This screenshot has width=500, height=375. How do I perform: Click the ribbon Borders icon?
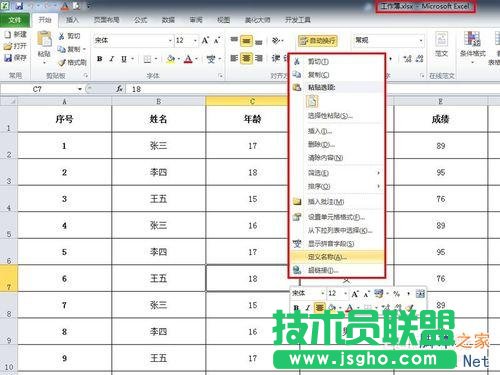click(x=147, y=59)
